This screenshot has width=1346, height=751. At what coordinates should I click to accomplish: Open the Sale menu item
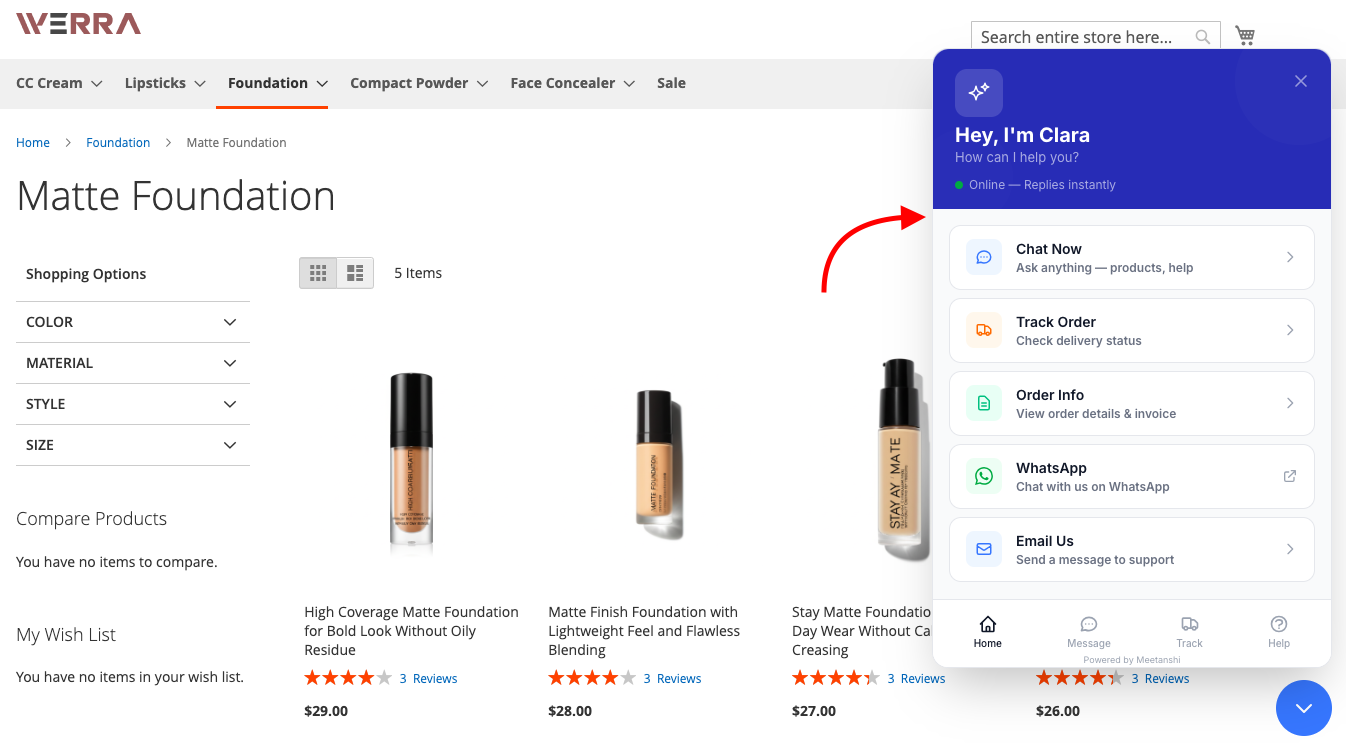(x=671, y=83)
